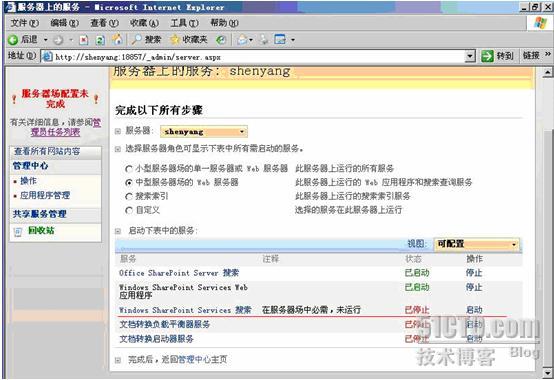Image resolution: width=554 pixels, height=380 pixels.
Task: Click the 链接 links bar label
Action: pos(531,55)
